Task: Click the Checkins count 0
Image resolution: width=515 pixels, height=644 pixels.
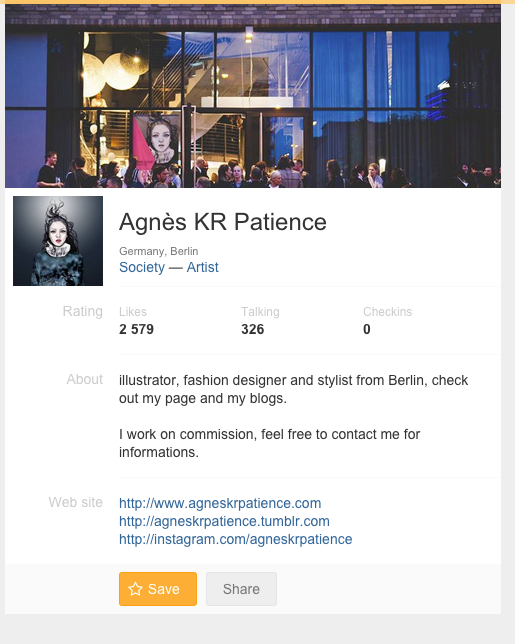Action: coord(367,329)
